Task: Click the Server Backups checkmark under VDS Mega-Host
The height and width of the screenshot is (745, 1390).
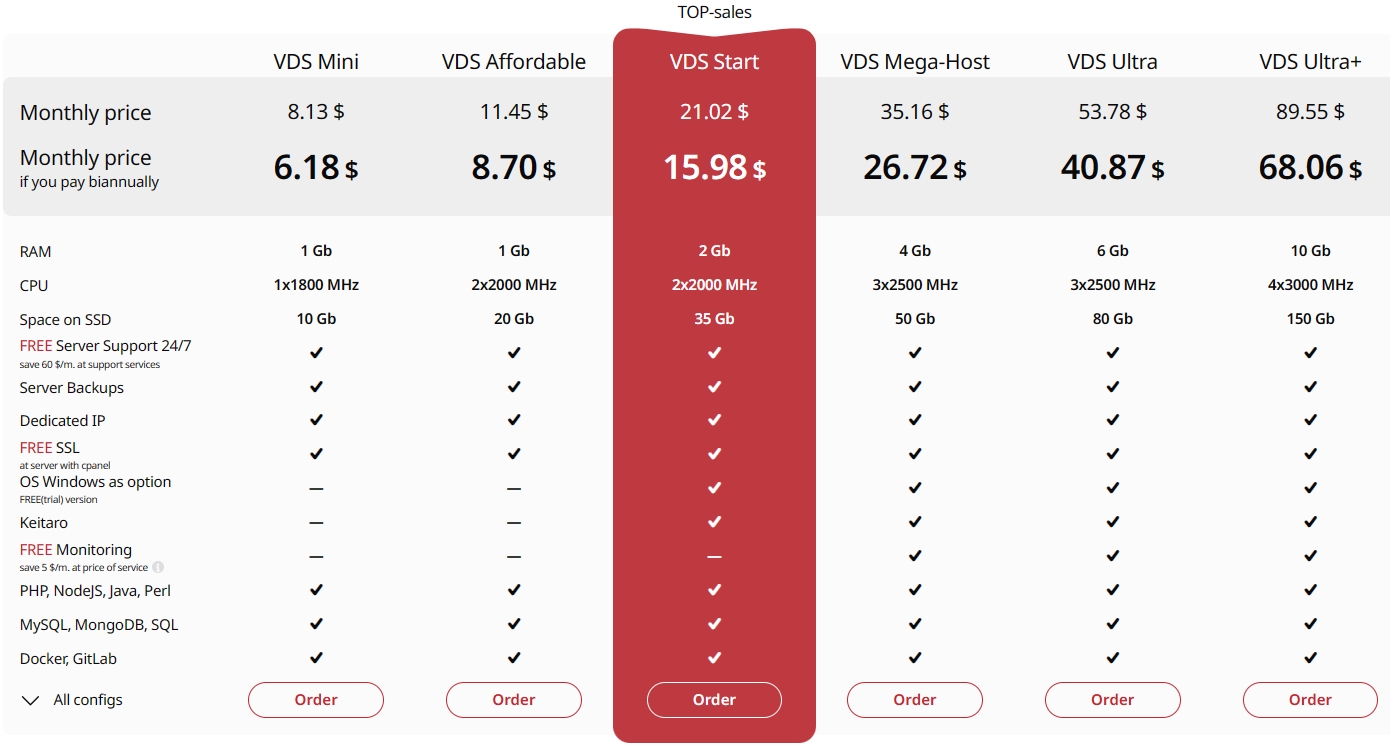Action: (914, 387)
